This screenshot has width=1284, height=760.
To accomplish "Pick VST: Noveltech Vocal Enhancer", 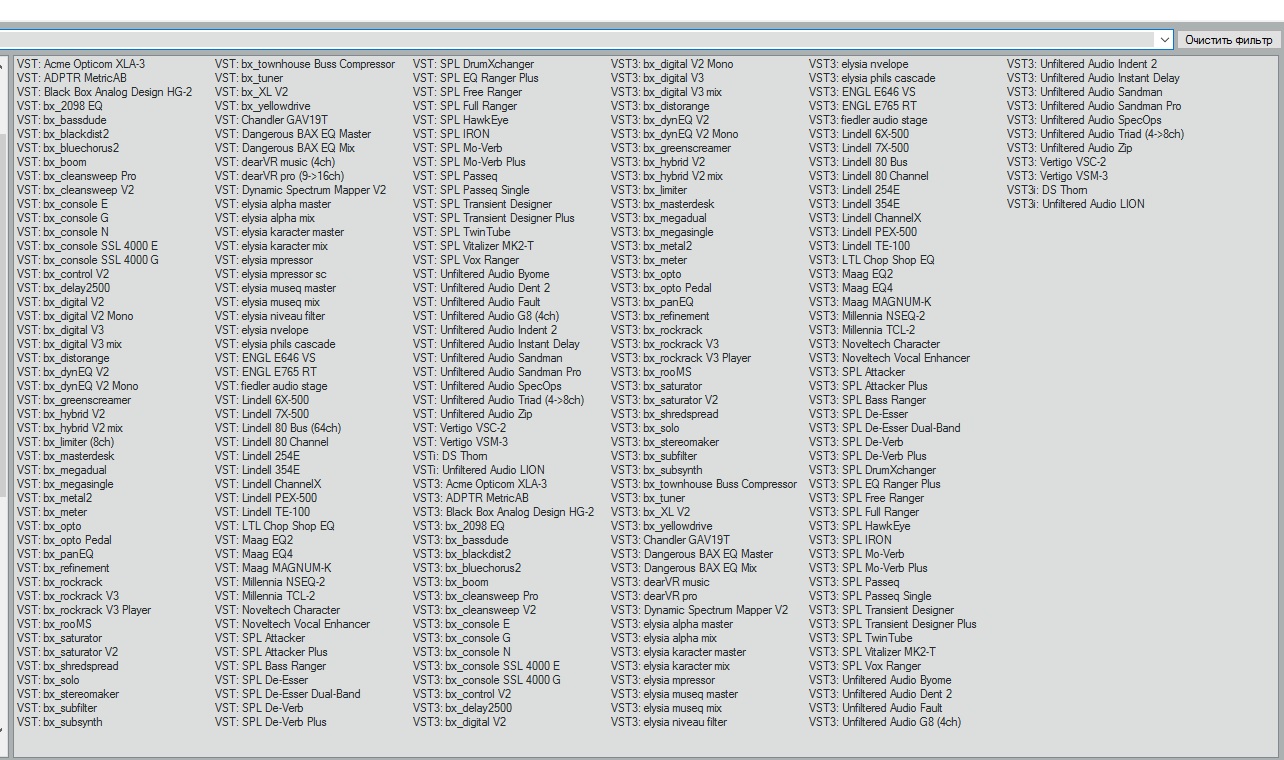I will pos(293,624).
